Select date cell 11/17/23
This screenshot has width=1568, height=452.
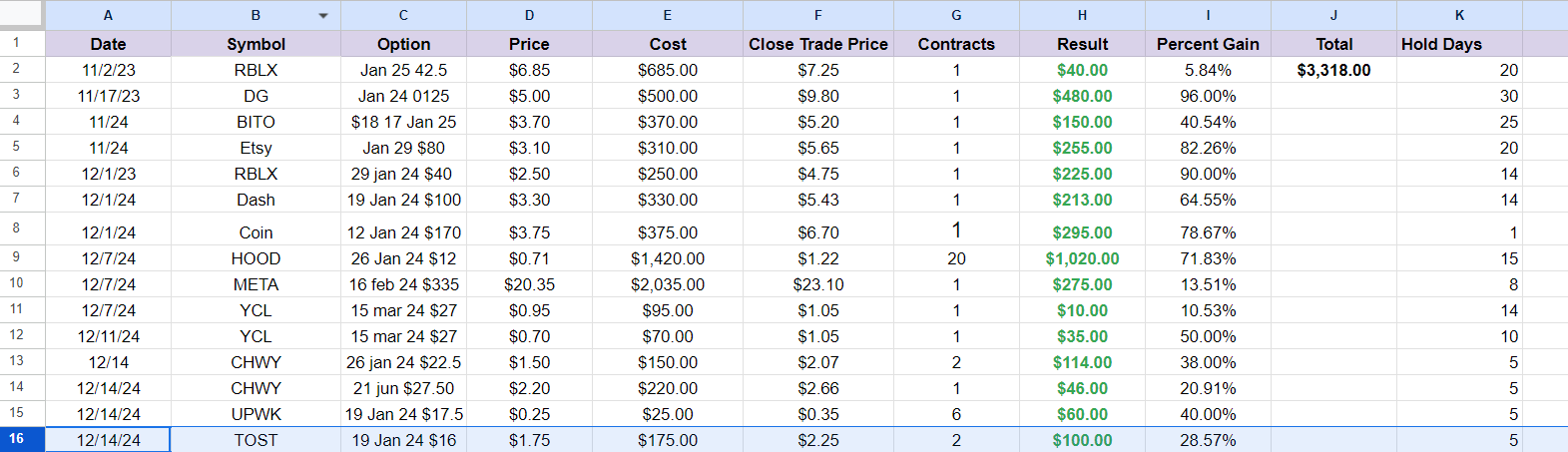click(x=108, y=96)
